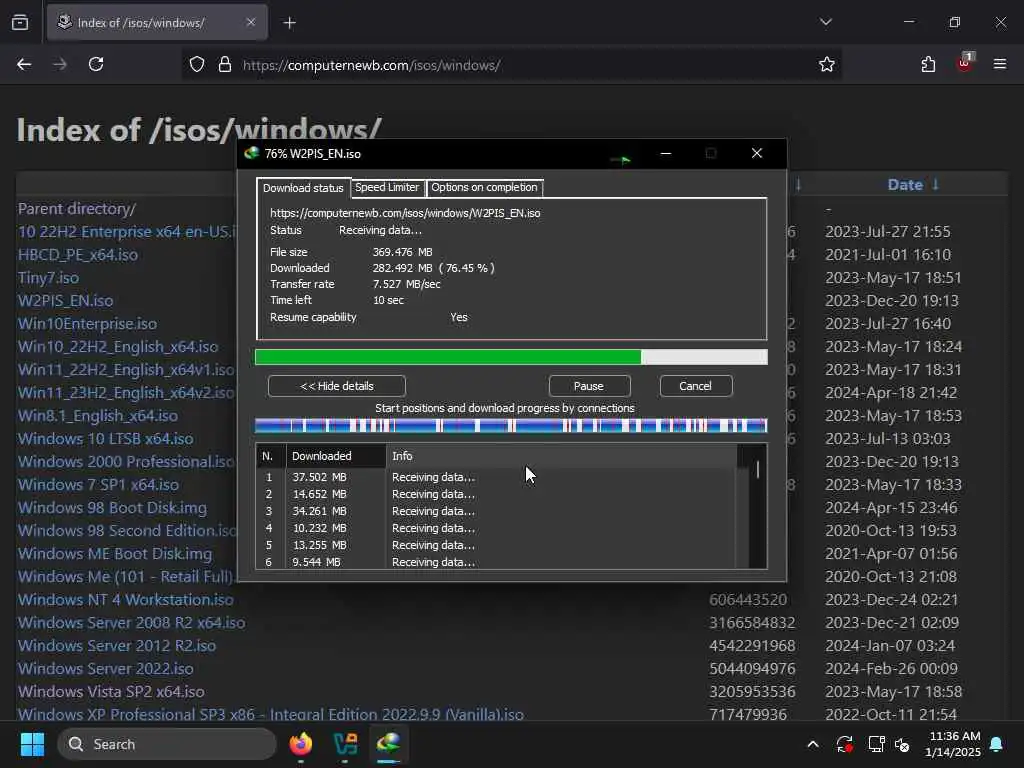This screenshot has width=1024, height=768.
Task: Open Windows 98 Boot Disk.img link
Action: [x=112, y=507]
